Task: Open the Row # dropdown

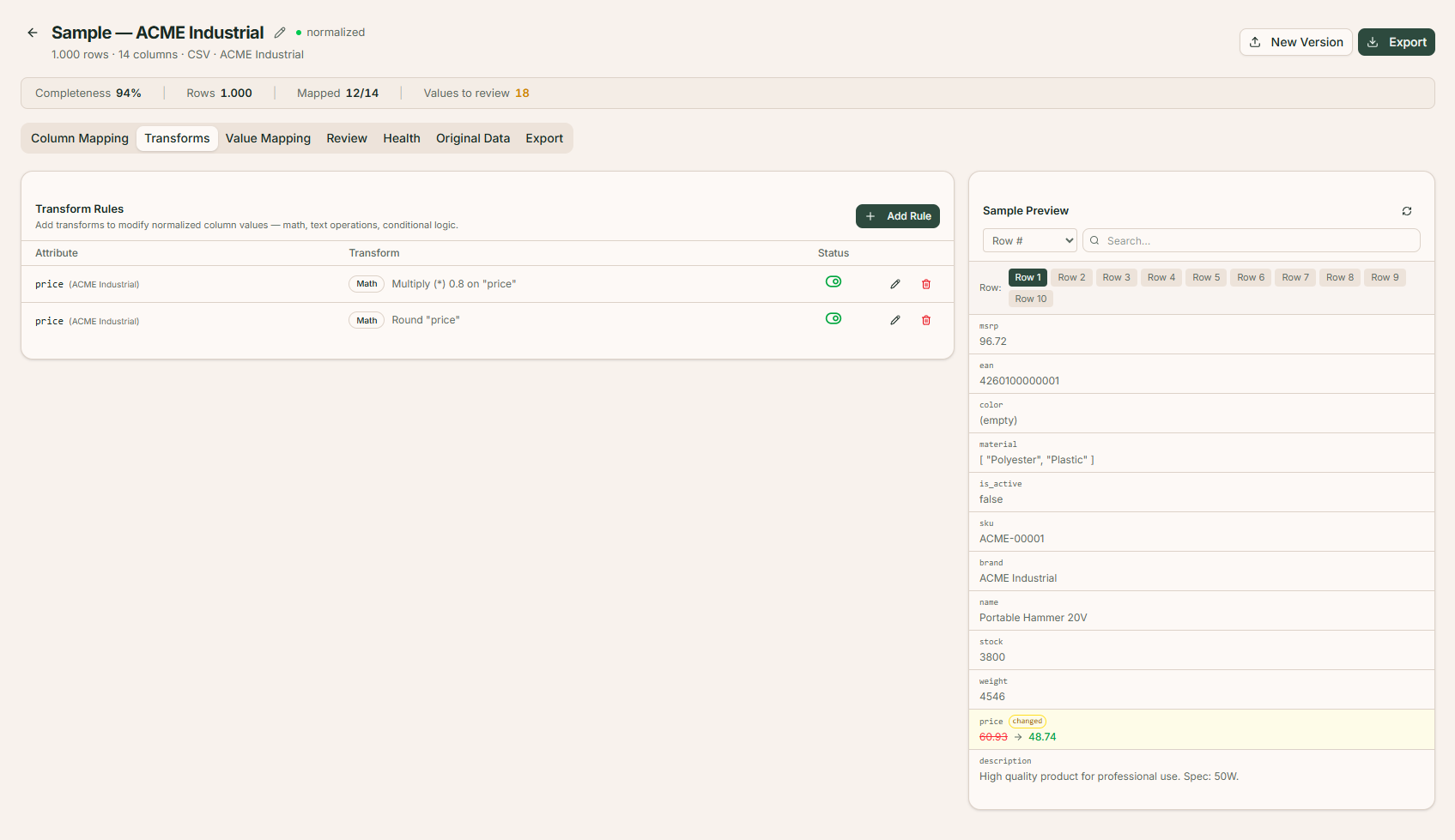Action: pyautogui.click(x=1029, y=241)
